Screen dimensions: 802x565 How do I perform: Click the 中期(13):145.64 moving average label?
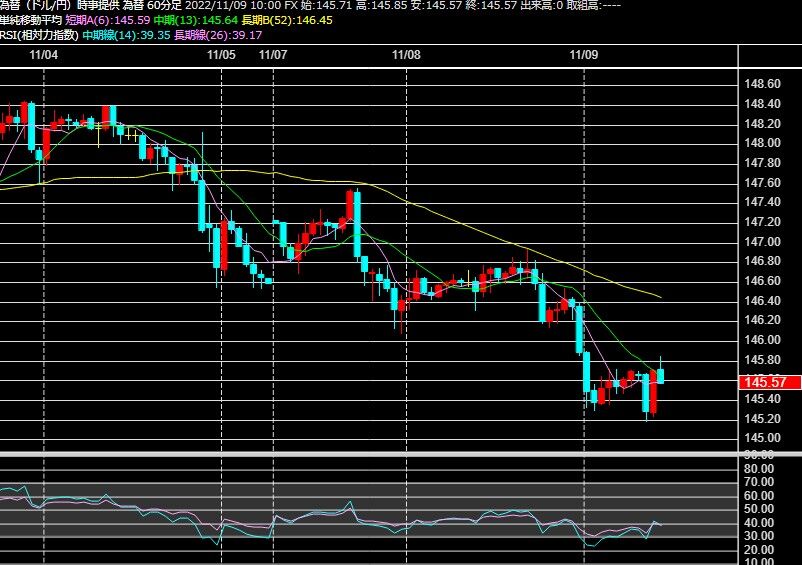tap(195, 20)
